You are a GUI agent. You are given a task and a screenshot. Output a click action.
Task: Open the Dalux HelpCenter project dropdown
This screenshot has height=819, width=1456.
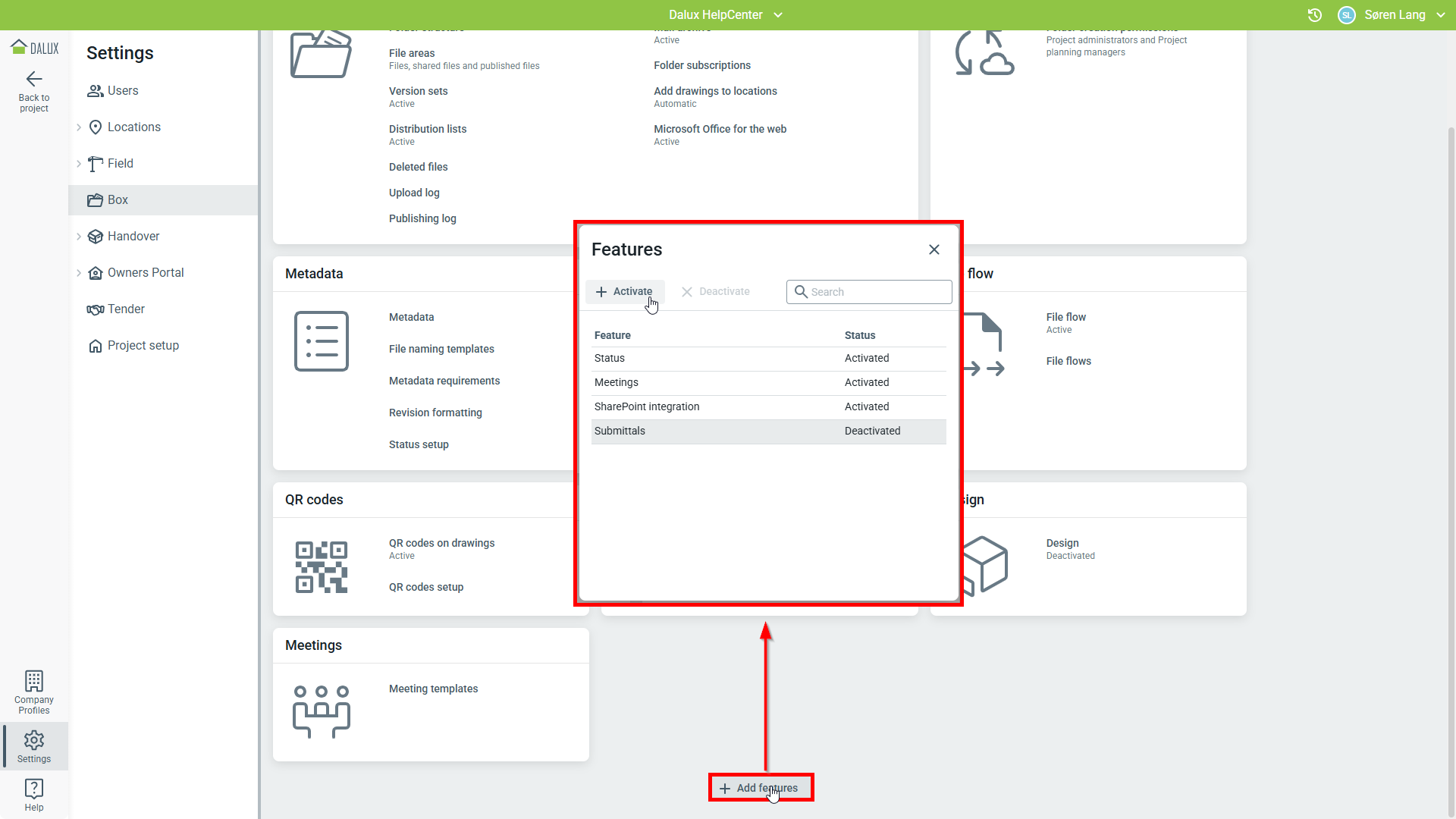[725, 15]
